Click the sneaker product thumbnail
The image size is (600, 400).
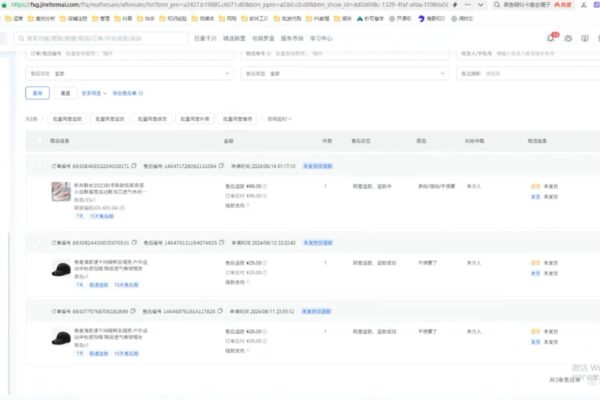click(x=61, y=191)
